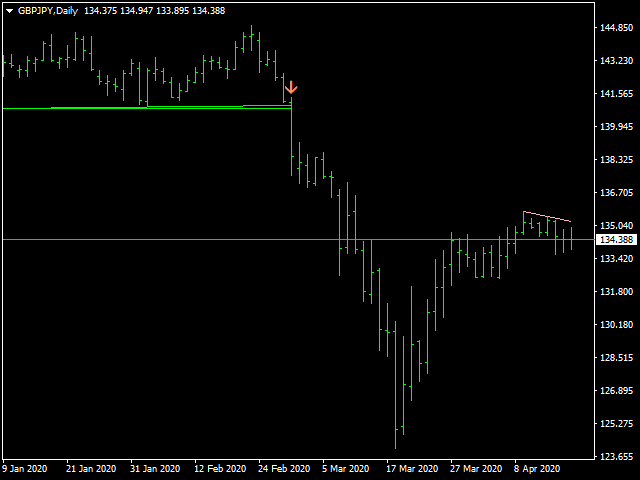Click the 17 Mar 2020 date label
Image resolution: width=640 pixels, height=480 pixels.
413,468
